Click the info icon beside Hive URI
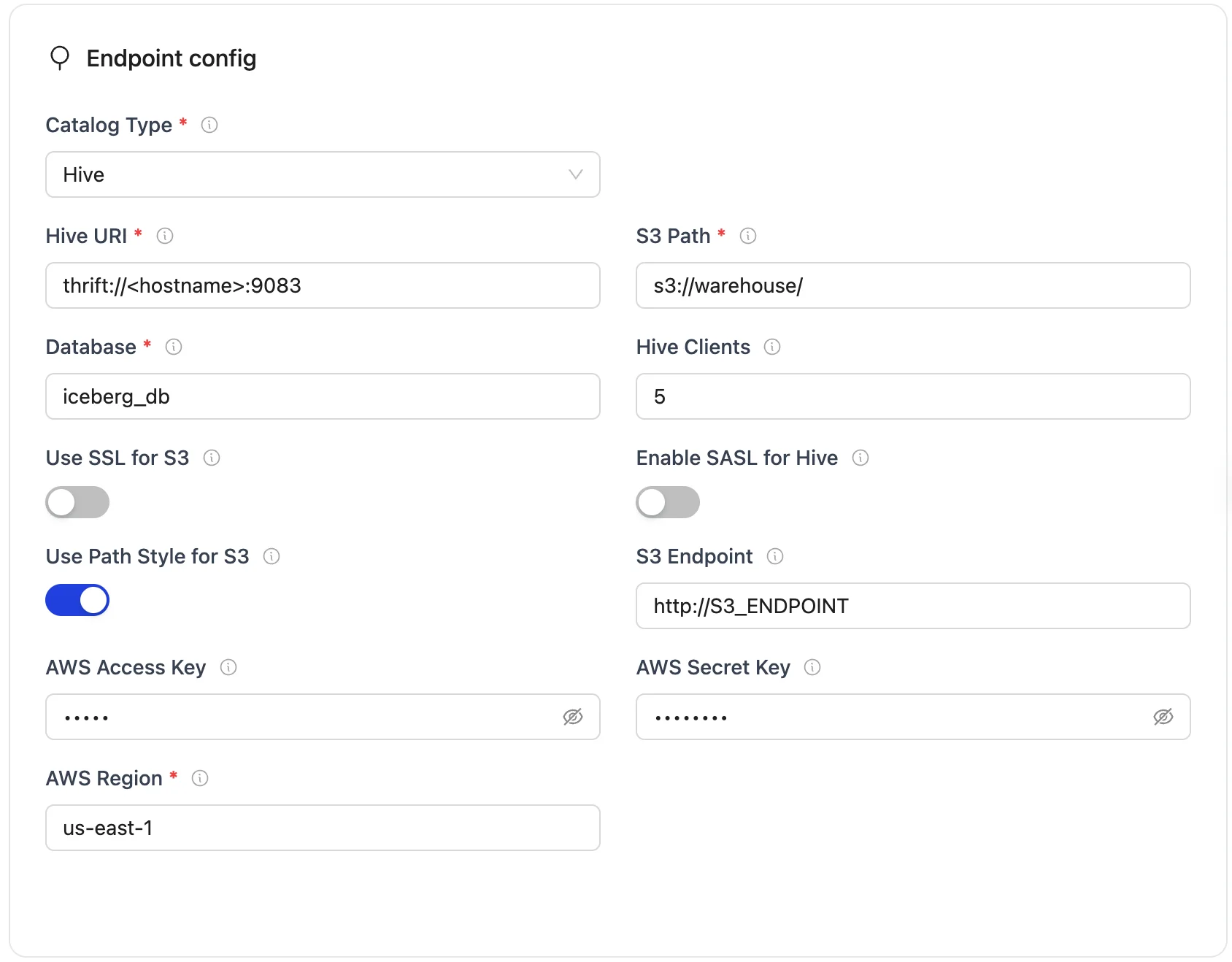The image size is (1232, 962). 165,236
